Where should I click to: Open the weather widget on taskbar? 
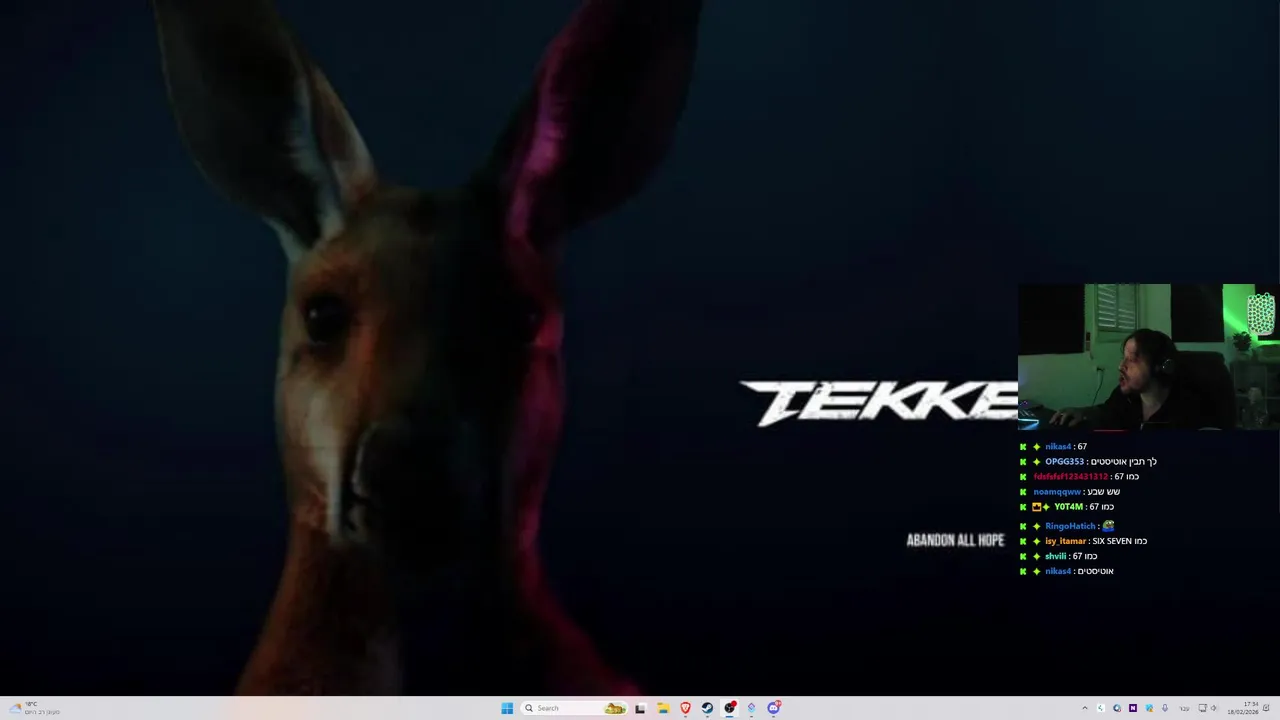tap(35, 708)
